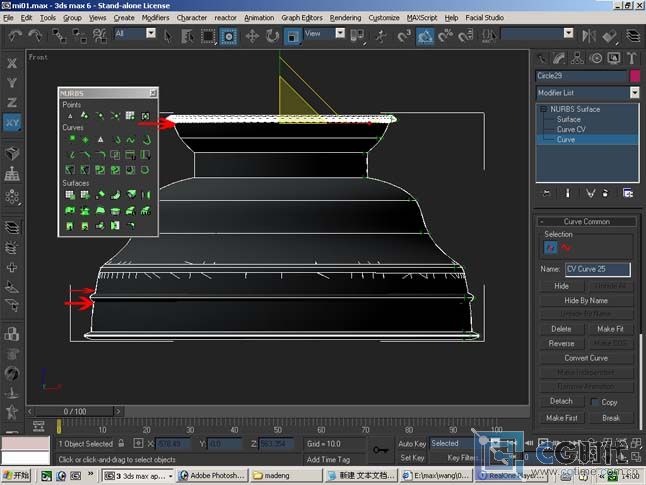Viewport: 646px width, 485px height.
Task: Open the Modify command panel tab
Action: [559, 59]
